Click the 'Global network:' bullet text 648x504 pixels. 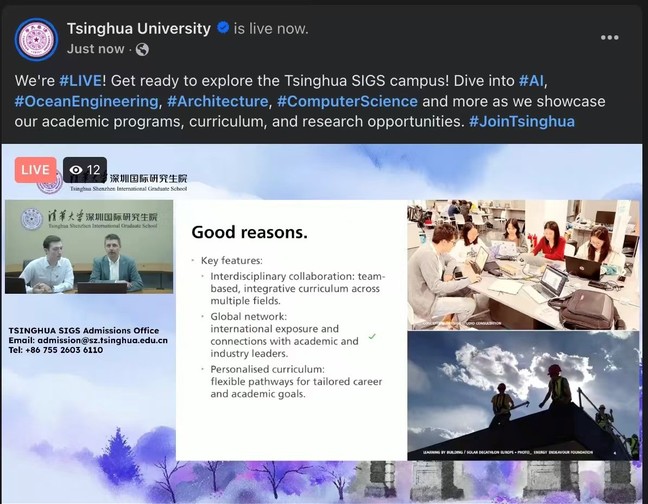pos(248,316)
